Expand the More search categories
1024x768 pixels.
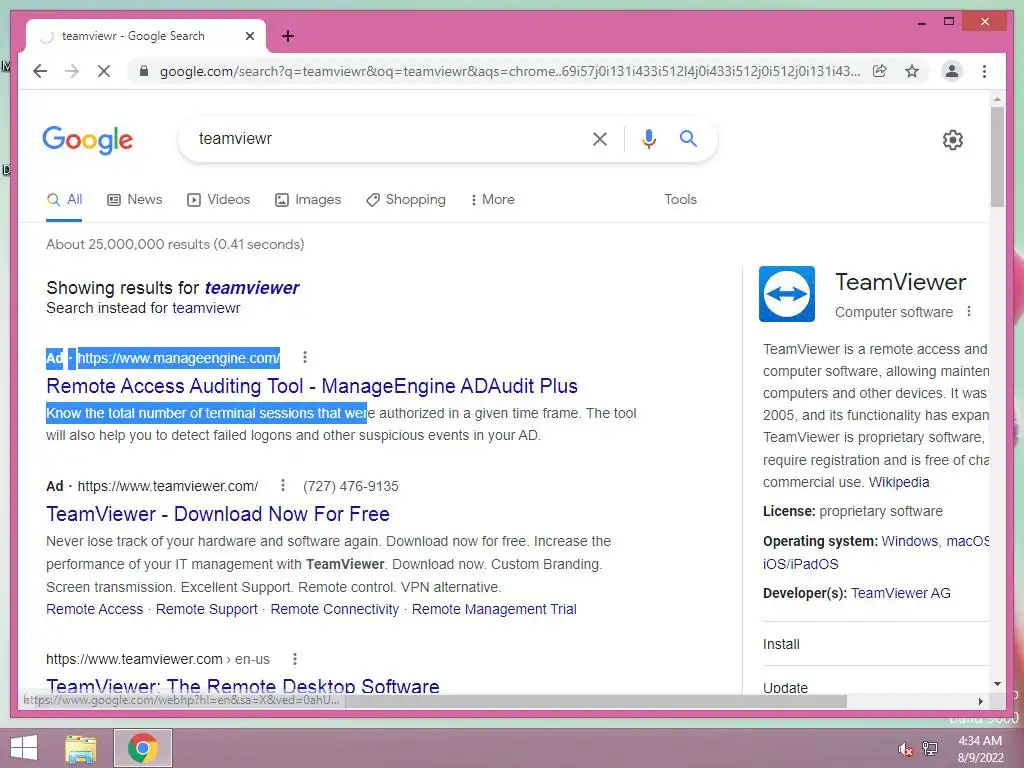(492, 200)
